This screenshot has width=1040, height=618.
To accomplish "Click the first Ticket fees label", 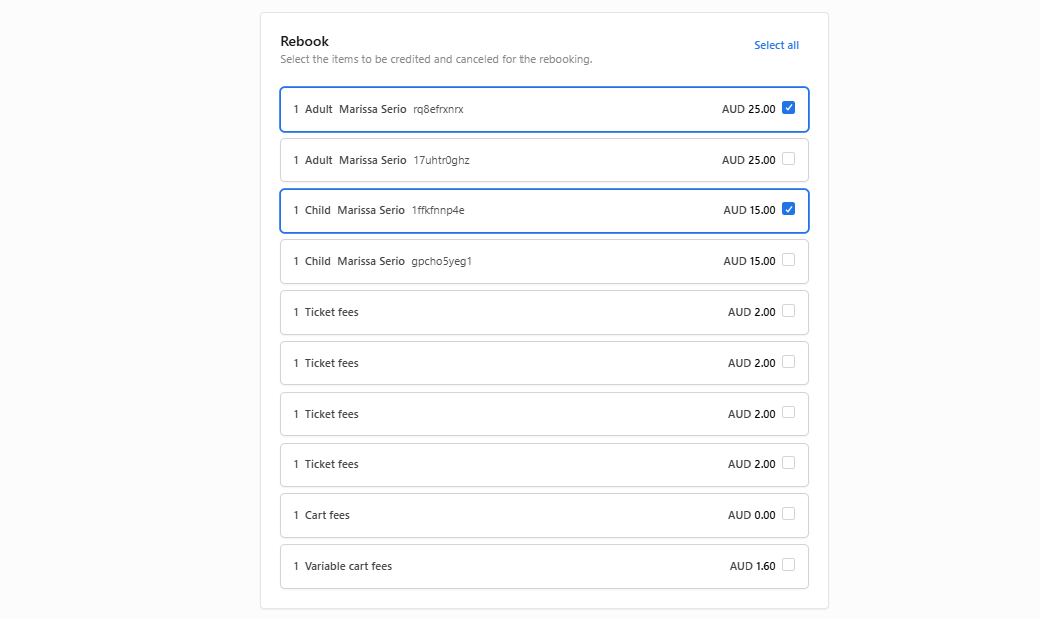I will click(x=331, y=312).
